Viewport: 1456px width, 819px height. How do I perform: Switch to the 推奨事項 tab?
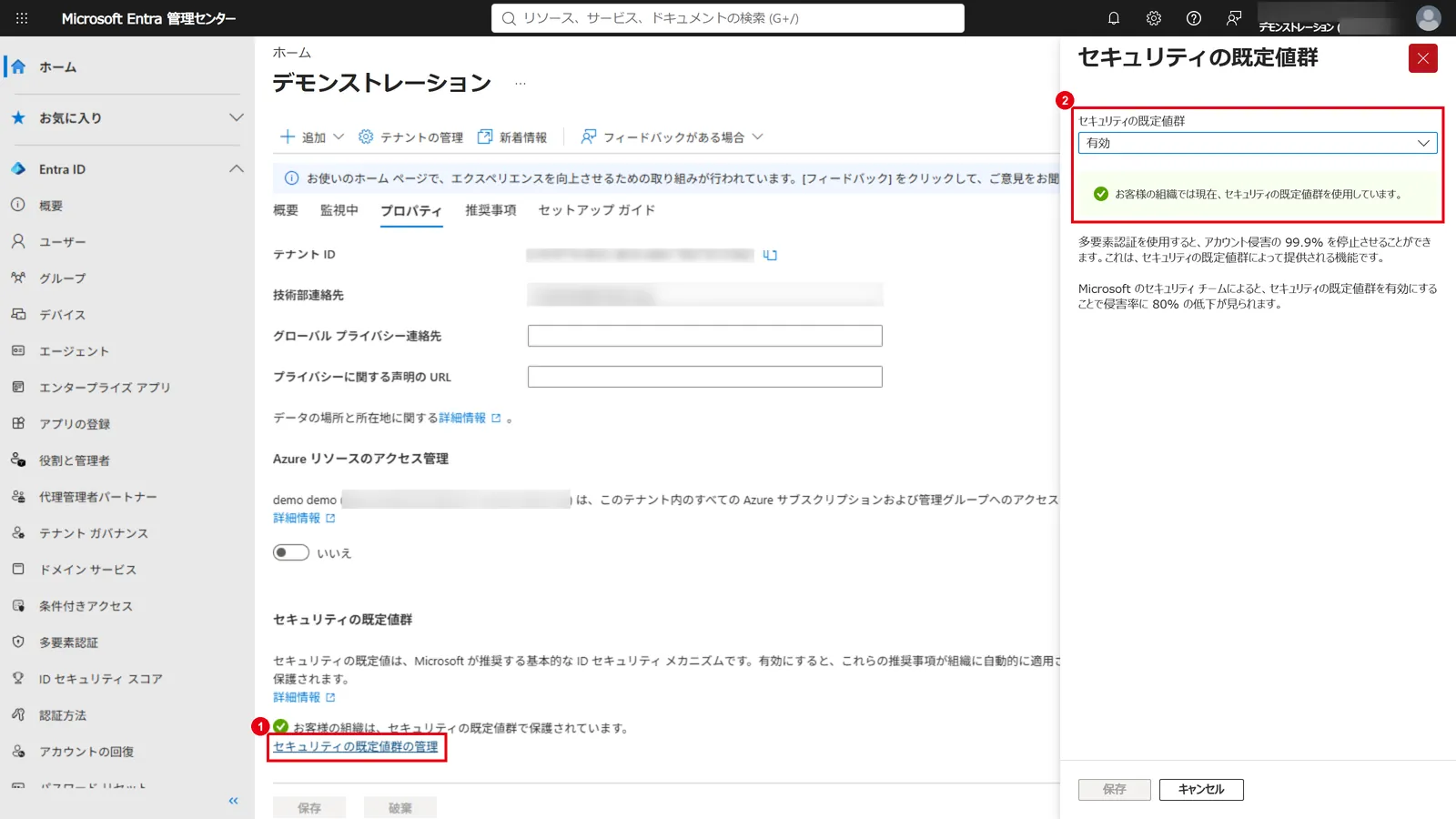(x=490, y=210)
